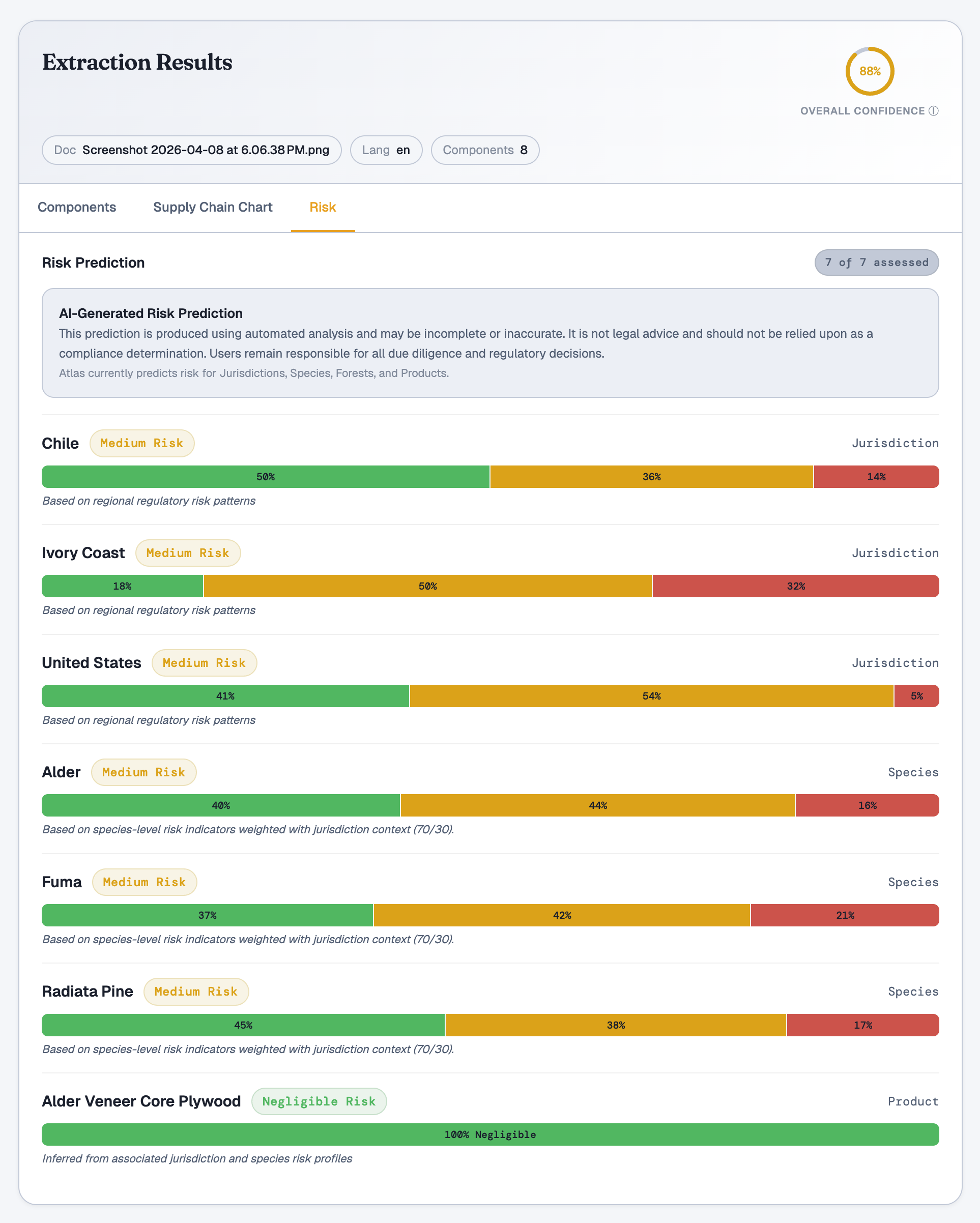Click the Ivory Coast jurisdiction label
The image size is (980, 1223).
[x=83, y=552]
